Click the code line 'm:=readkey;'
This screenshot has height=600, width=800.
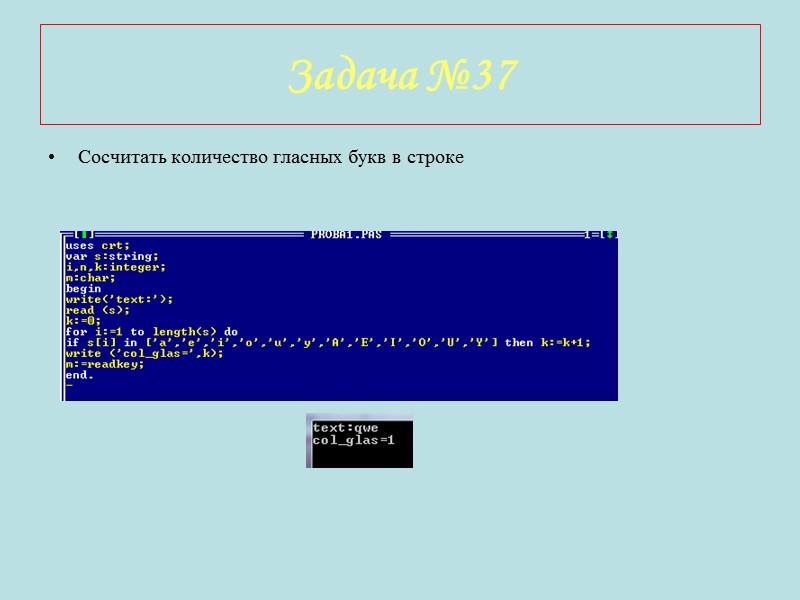[105, 364]
